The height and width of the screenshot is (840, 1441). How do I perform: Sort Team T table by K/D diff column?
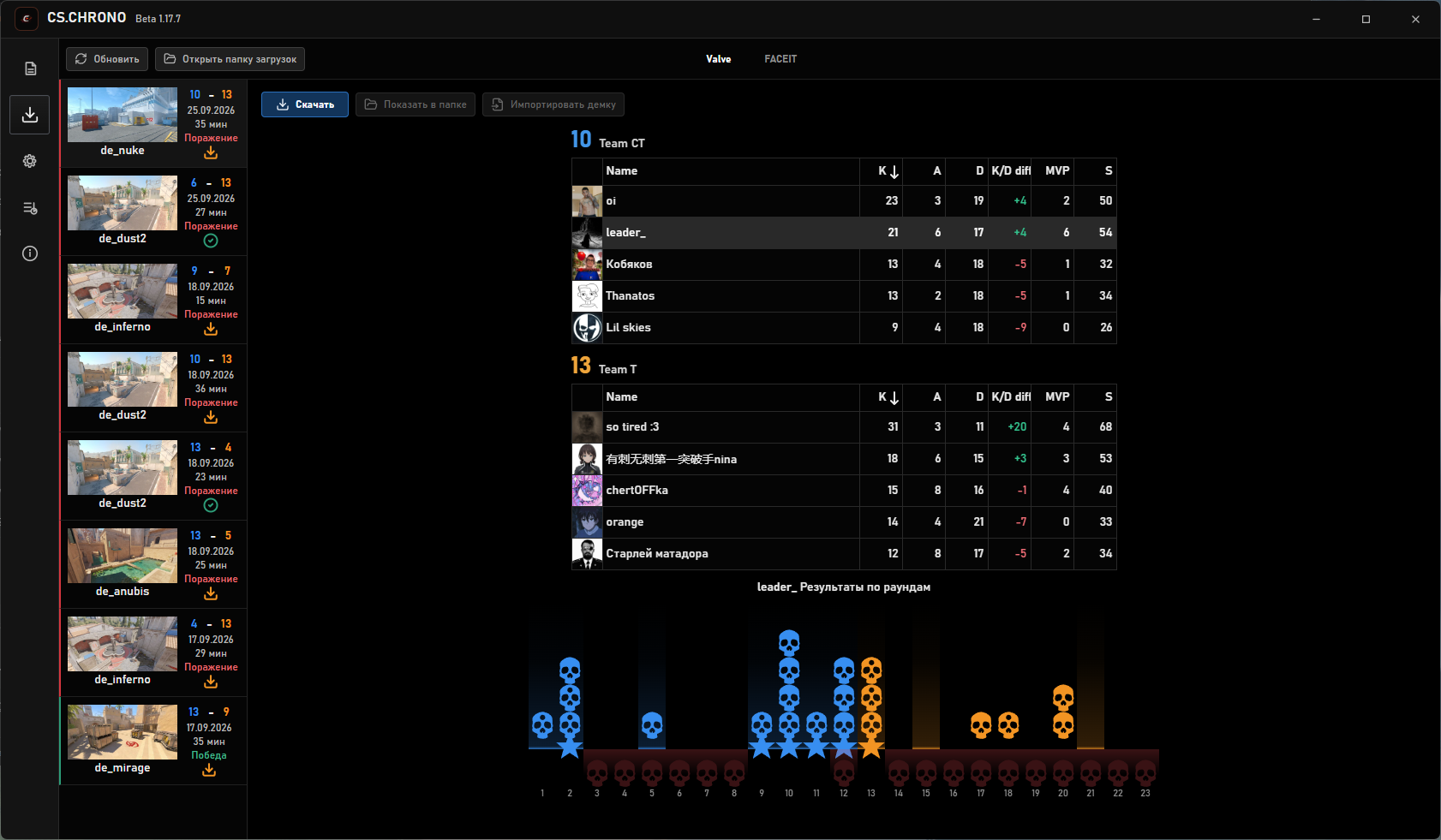[x=1010, y=397]
